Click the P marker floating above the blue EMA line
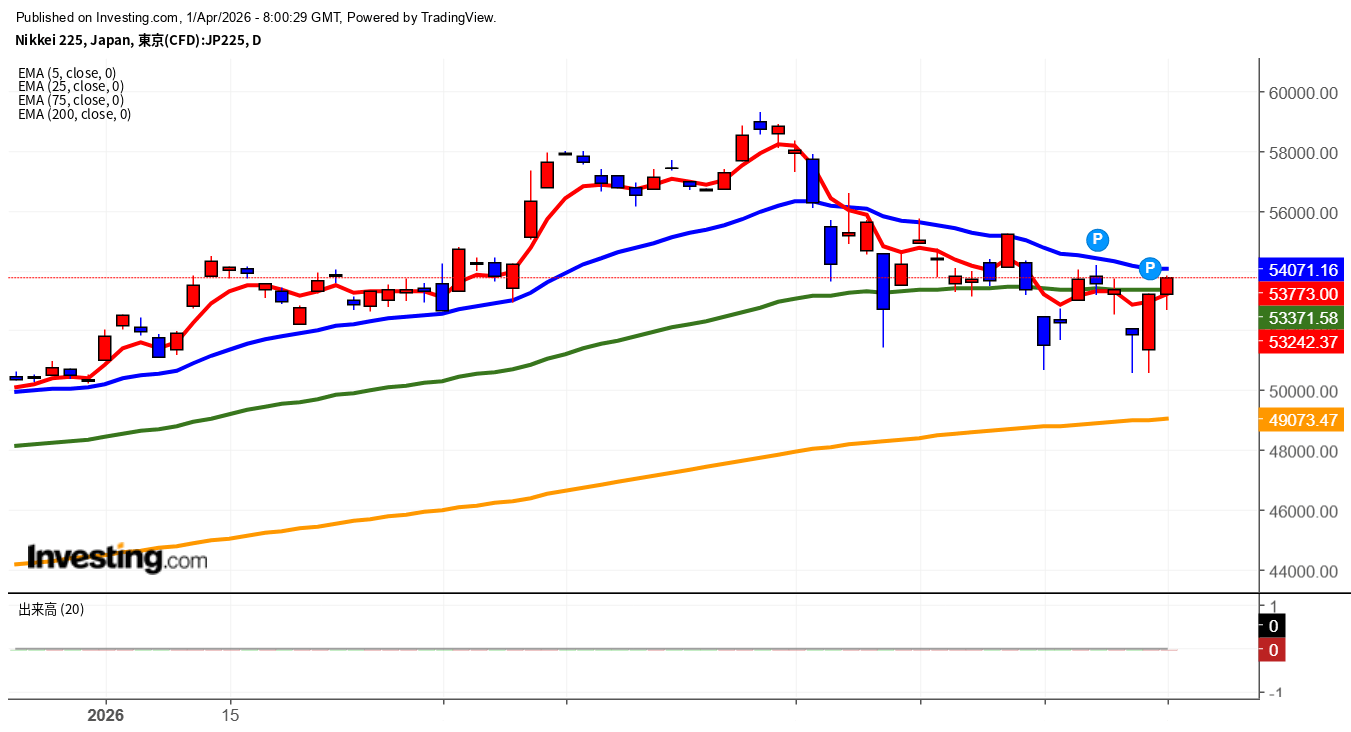The width and height of the screenshot is (1351, 732). click(1098, 239)
